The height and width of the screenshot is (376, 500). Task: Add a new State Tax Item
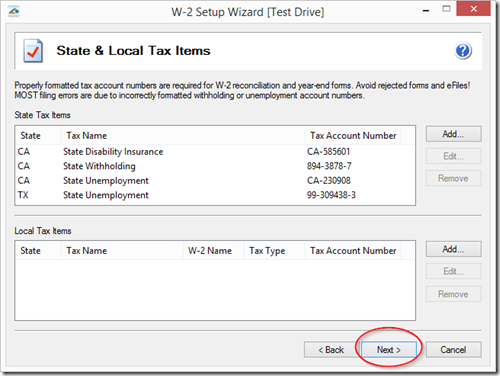[453, 134]
